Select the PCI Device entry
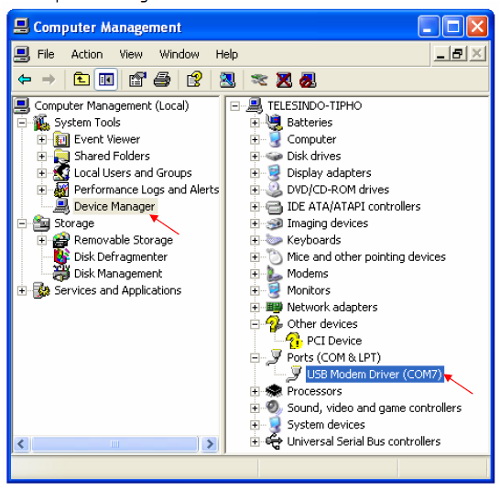 tap(334, 341)
